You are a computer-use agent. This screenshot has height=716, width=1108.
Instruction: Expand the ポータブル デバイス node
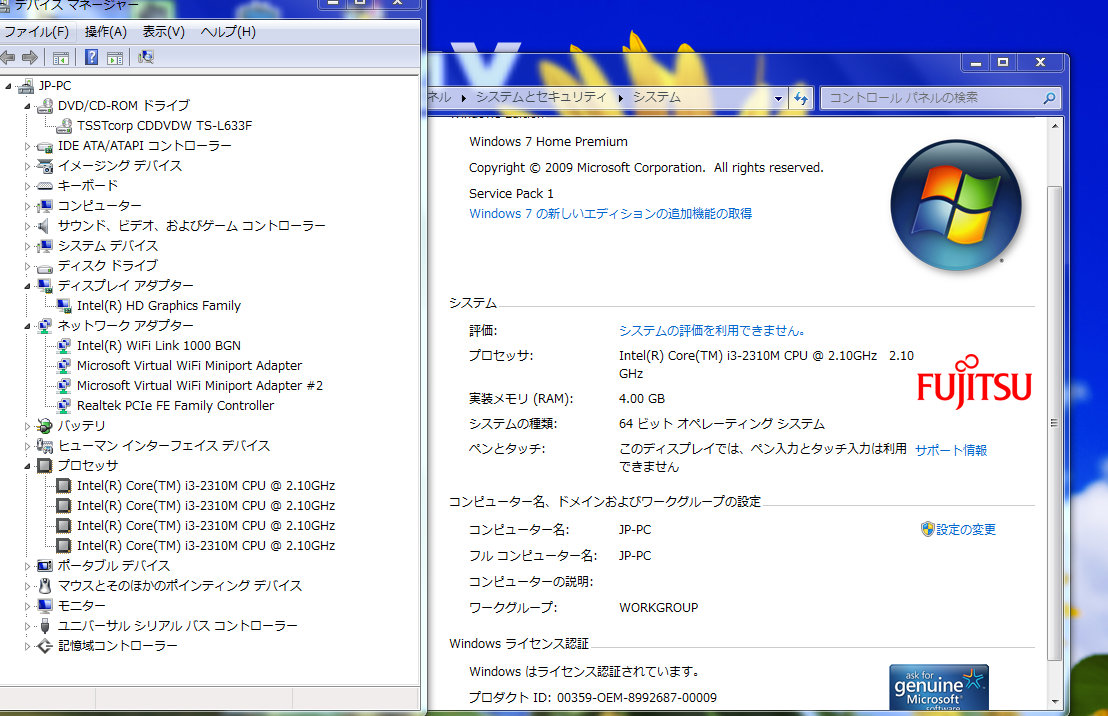[x=28, y=566]
